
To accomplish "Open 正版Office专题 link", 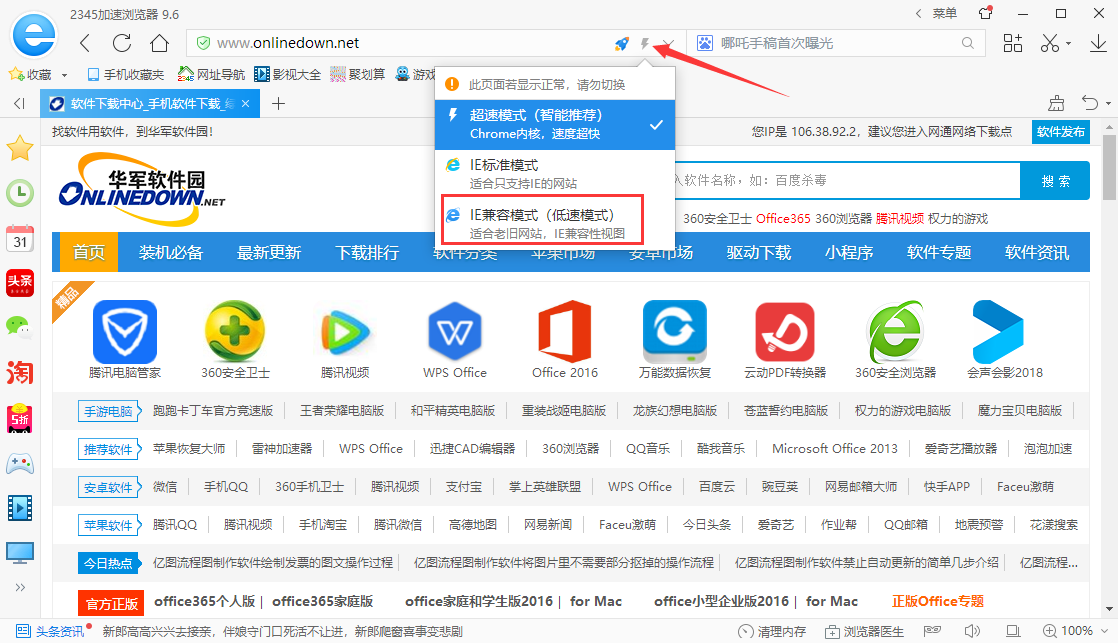I will (x=938, y=601).
